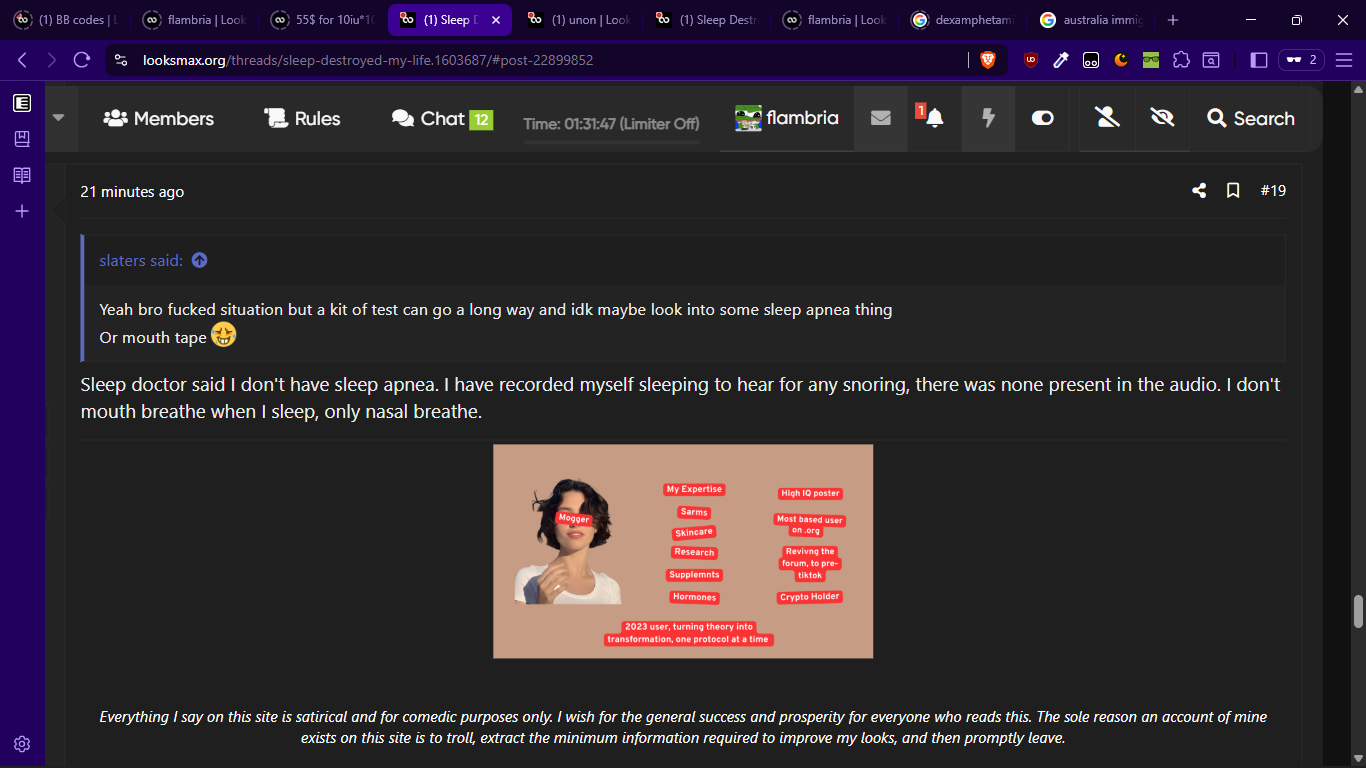This screenshot has width=1366, height=768.
Task: Toggle the browser sidebar panel icon
Action: tap(22, 102)
